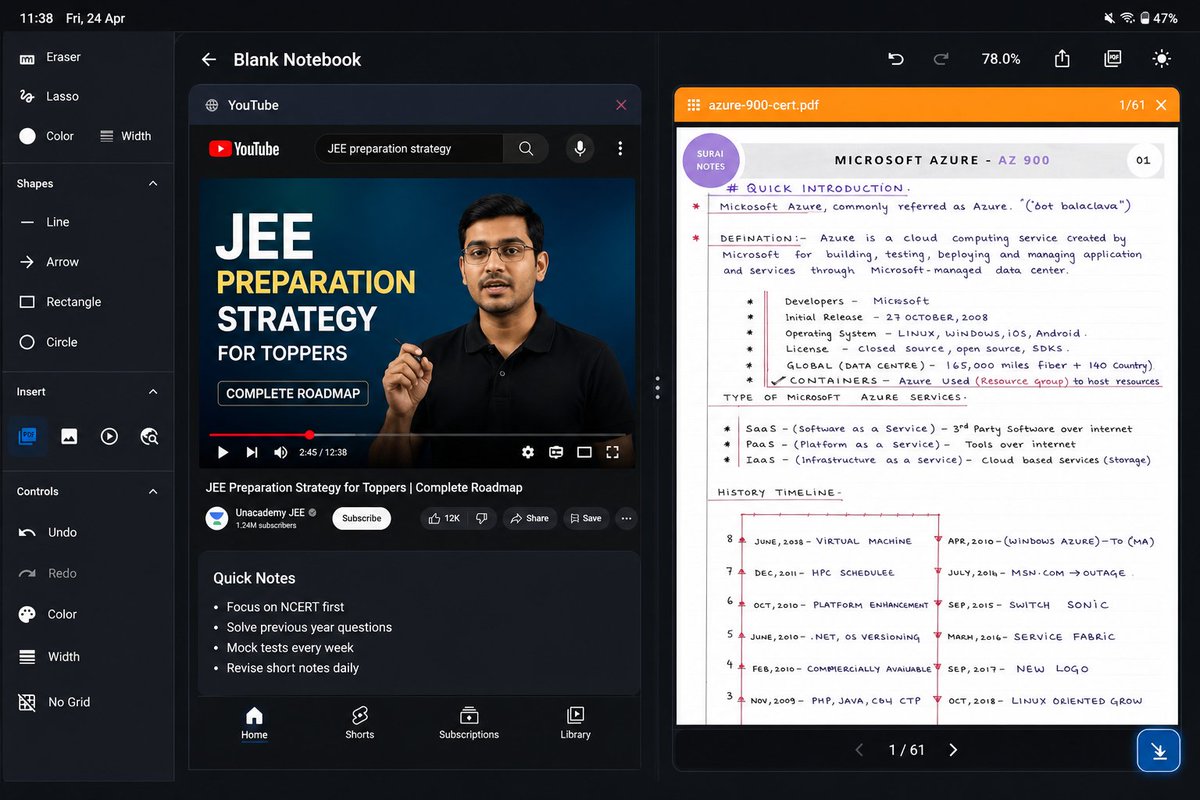The image size is (1200, 800).
Task: Click the split-view divider handle
Action: 657,388
